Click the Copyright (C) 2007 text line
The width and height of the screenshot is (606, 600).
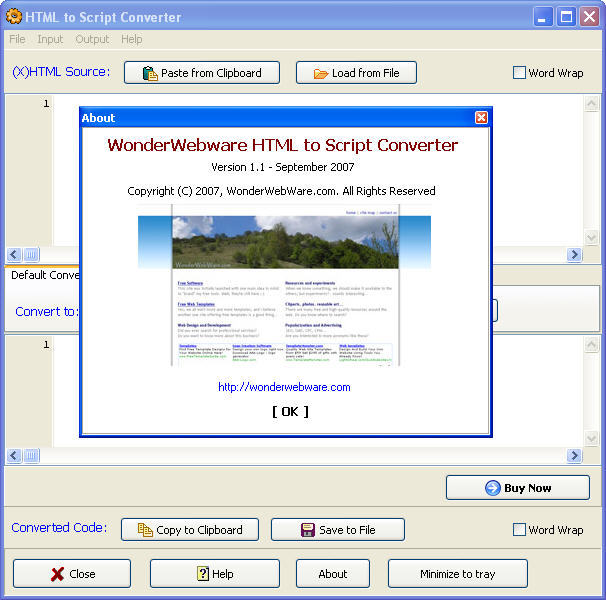point(281,191)
